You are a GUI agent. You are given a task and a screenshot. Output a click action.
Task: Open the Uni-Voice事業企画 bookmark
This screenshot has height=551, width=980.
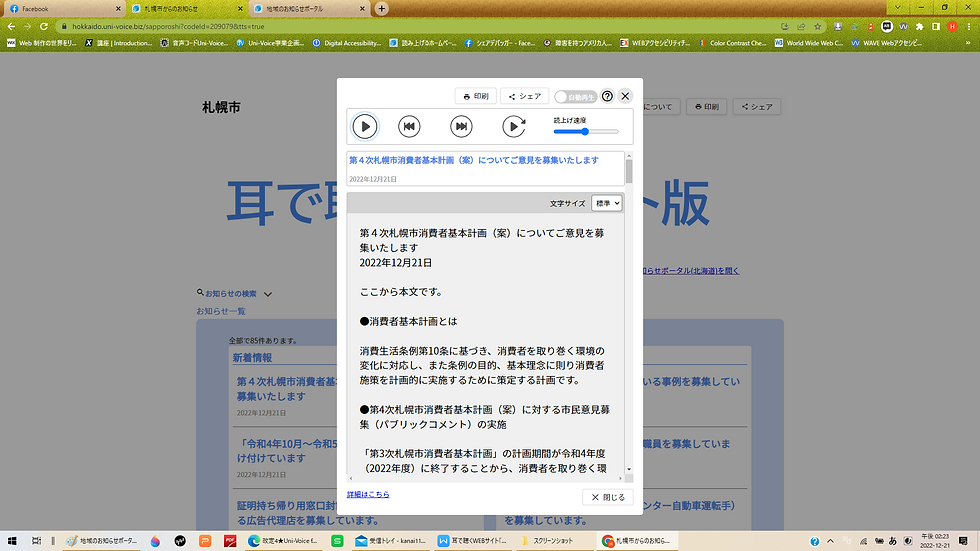point(270,43)
